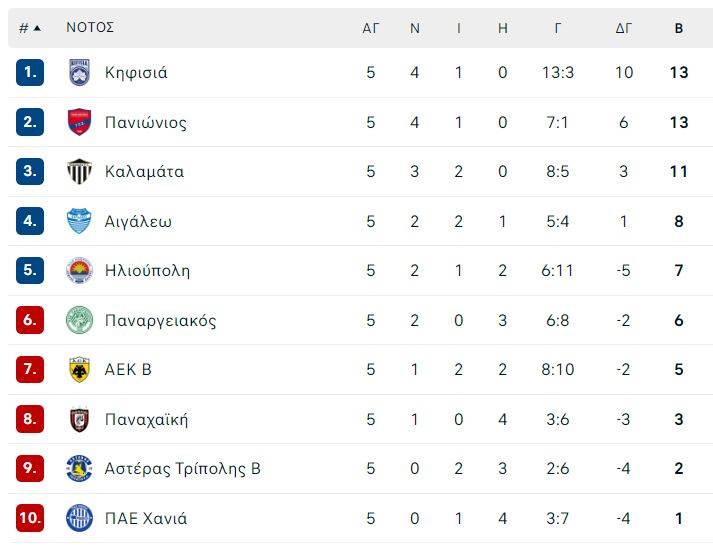Click the Παναργειακός green crest
Image resolution: width=713 pixels, height=547 pixels.
coord(79,320)
